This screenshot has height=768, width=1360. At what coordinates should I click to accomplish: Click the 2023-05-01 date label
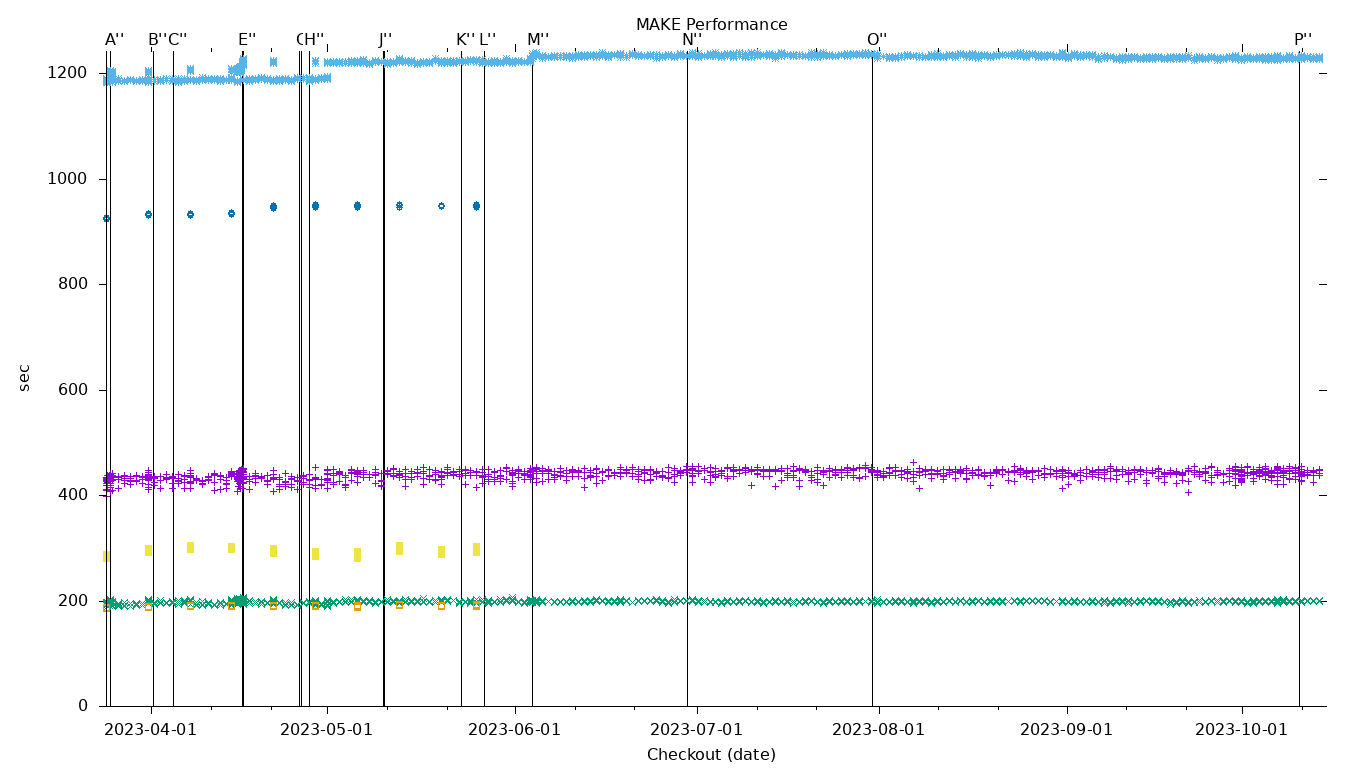coord(327,730)
